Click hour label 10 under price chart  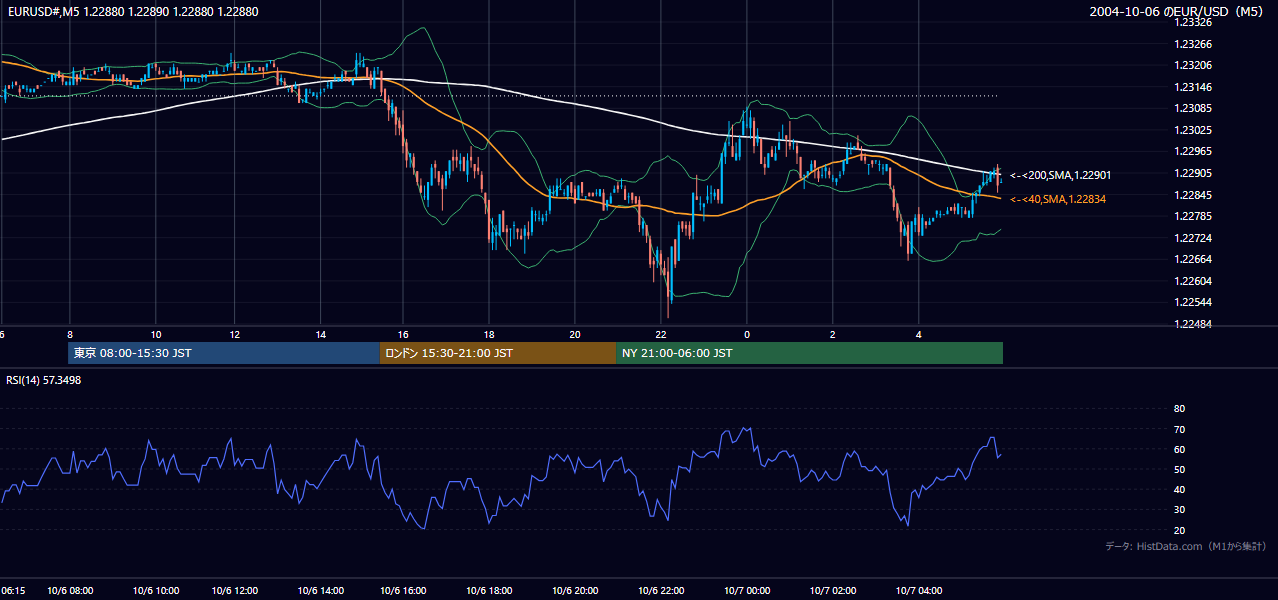156,334
